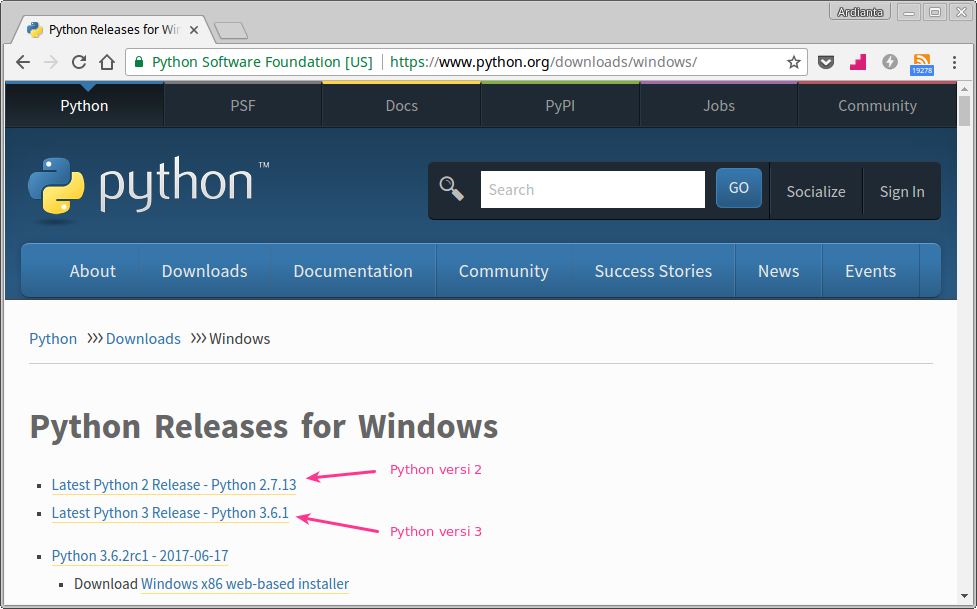Image resolution: width=977 pixels, height=609 pixels.
Task: Open the lightning bolt extension icon
Action: [x=889, y=61]
